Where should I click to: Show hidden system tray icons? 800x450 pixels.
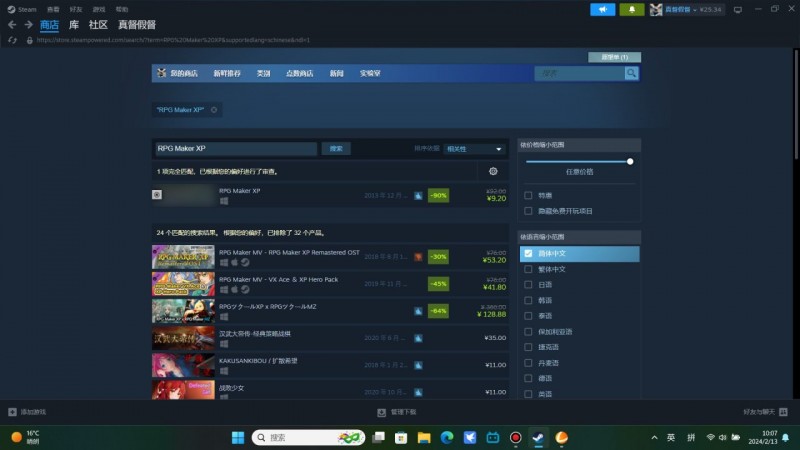pyautogui.click(x=654, y=437)
